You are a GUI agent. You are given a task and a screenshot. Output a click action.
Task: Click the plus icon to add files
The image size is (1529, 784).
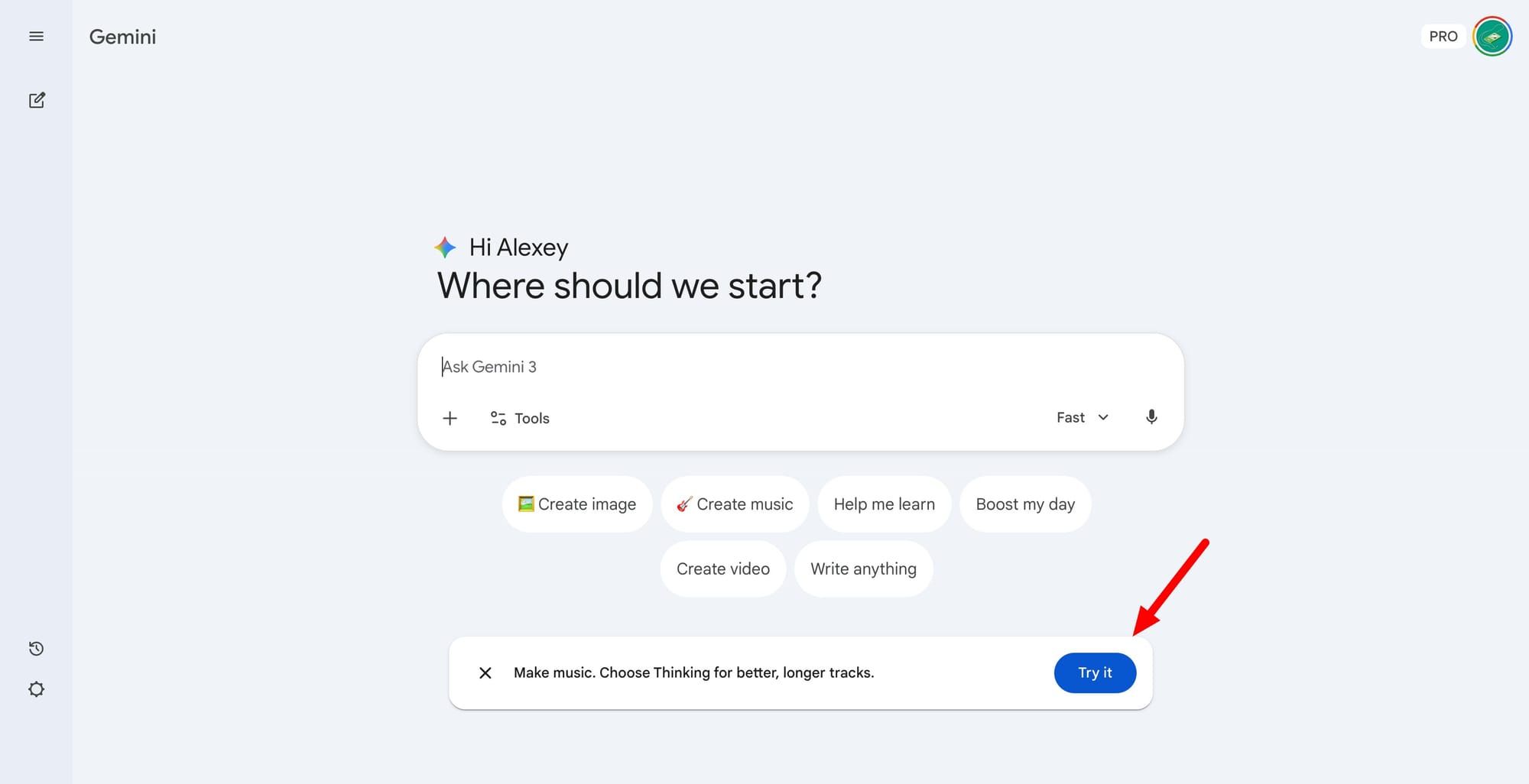point(450,418)
